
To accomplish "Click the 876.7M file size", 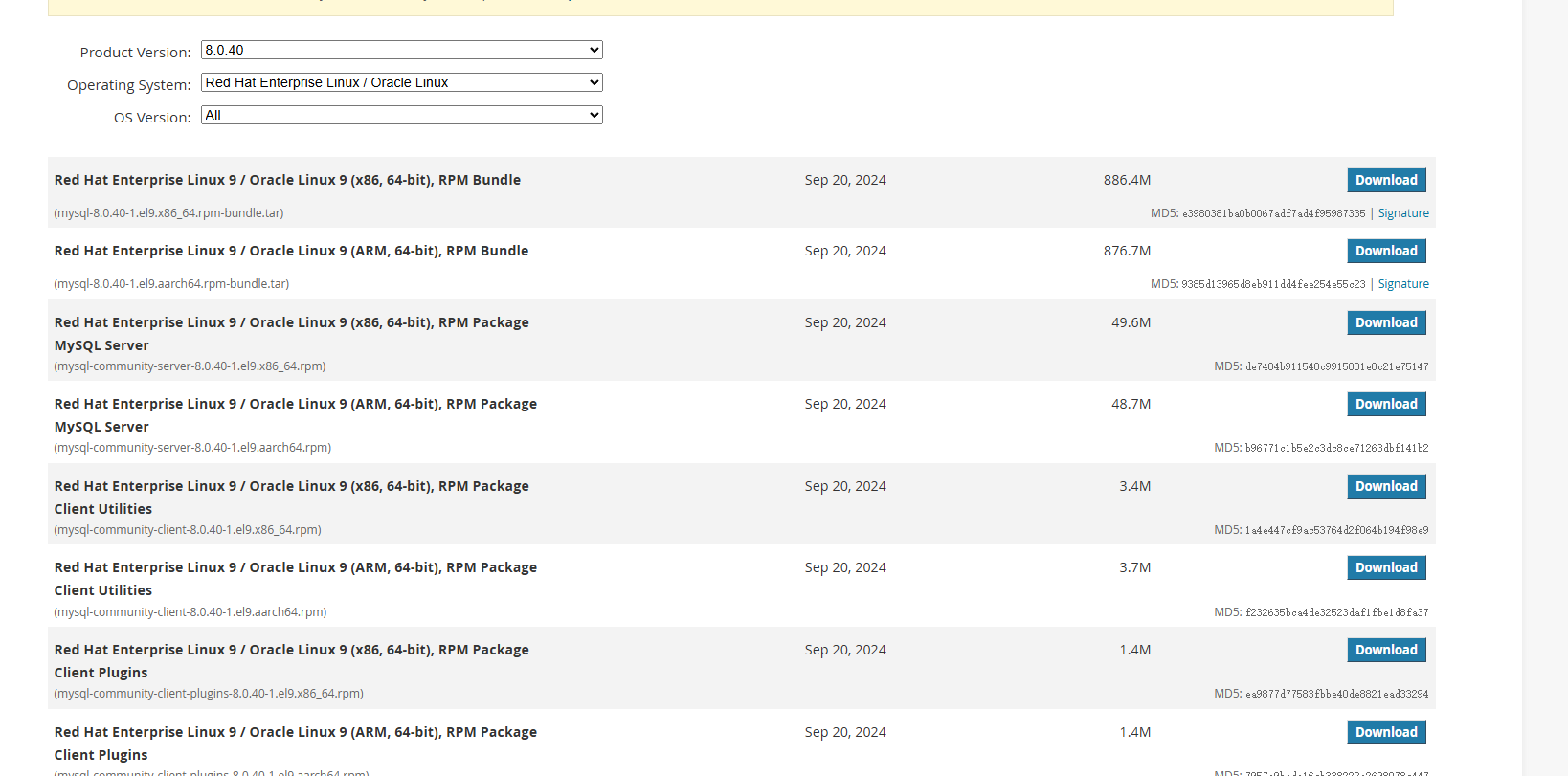I will click(1127, 251).
